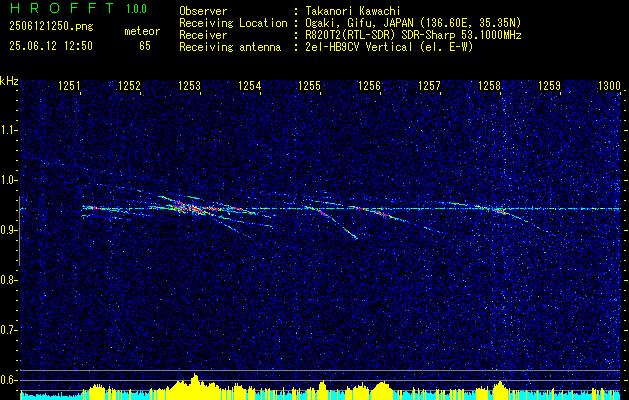Screen dimensions: 629x400
Task: Click the Receiving antenna label
Action: click(x=230, y=47)
